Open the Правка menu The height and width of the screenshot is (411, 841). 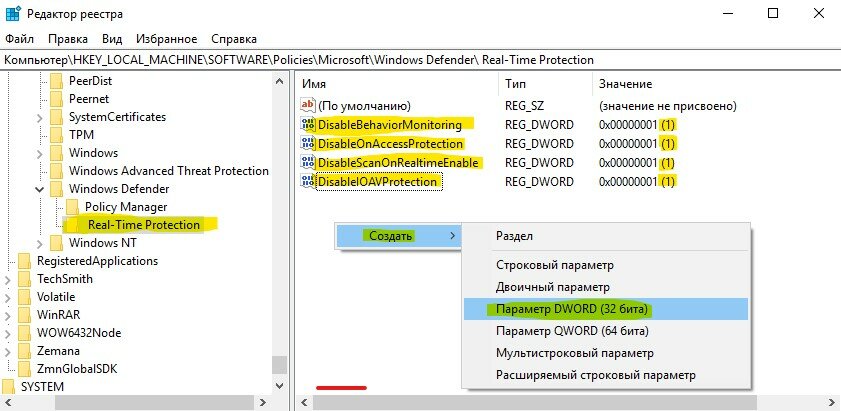pyautogui.click(x=68, y=39)
